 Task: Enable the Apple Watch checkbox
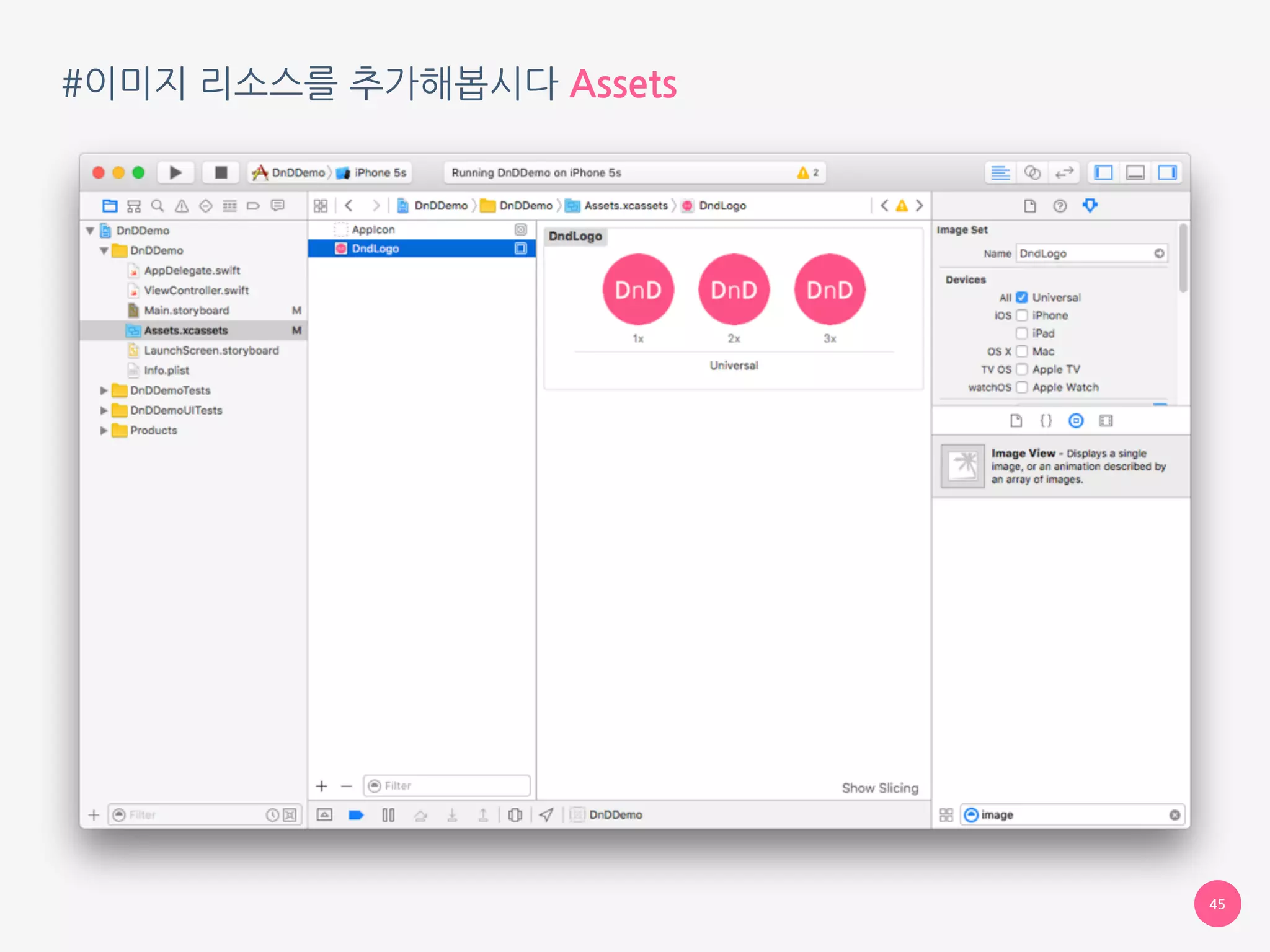(1022, 387)
